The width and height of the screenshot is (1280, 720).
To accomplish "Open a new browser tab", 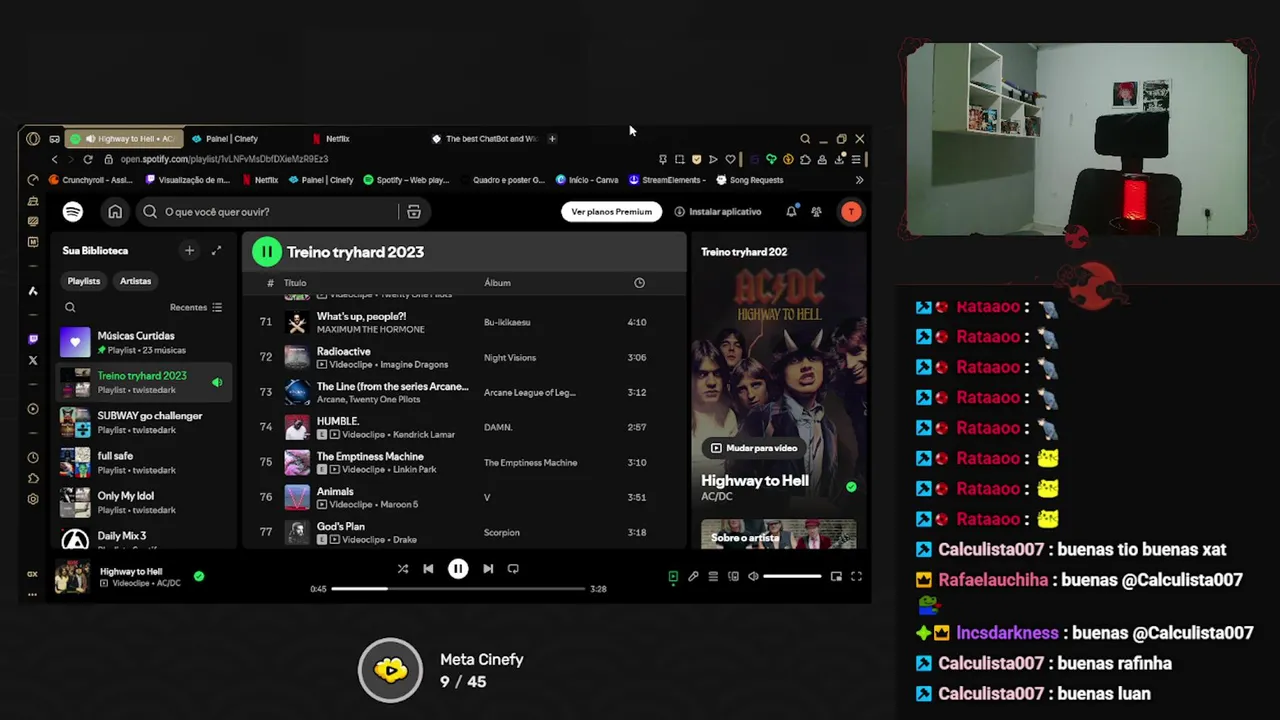I will [x=552, y=139].
